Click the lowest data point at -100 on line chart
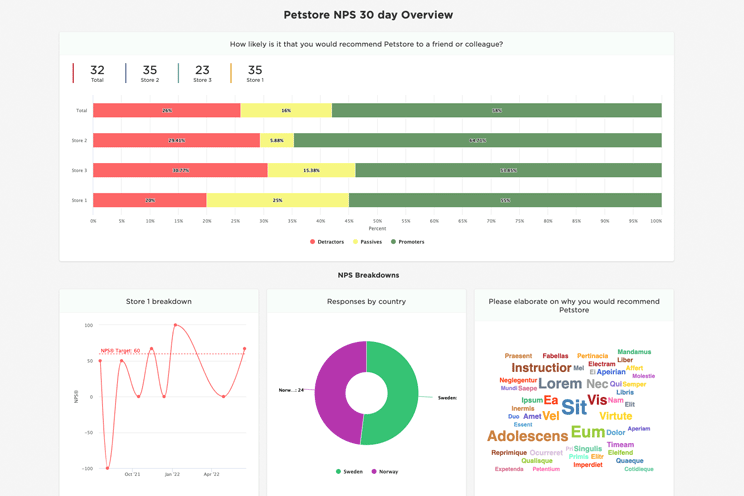Screen dimensions: 744x496 click(x=107, y=468)
